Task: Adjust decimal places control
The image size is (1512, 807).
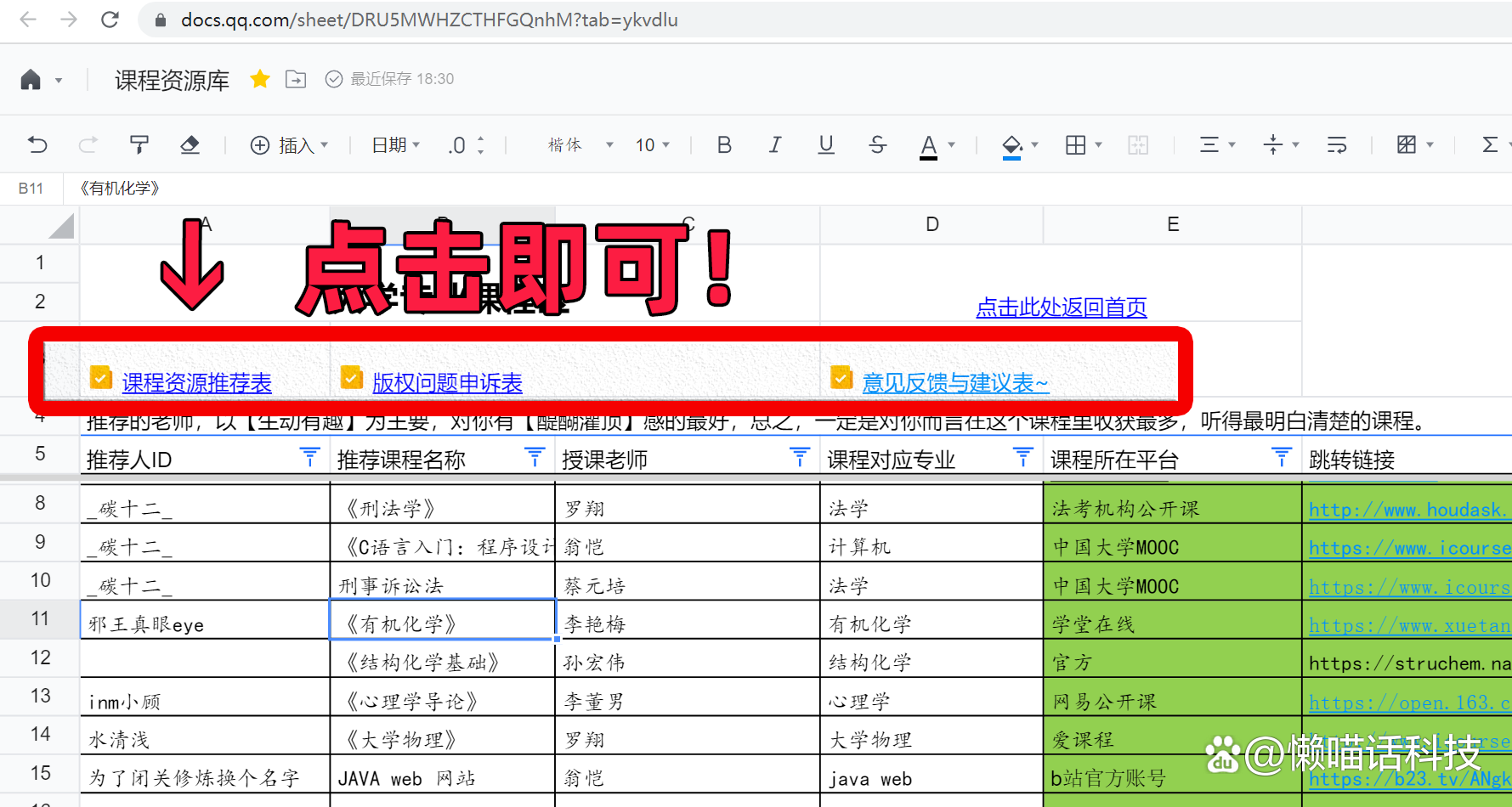Action: (x=467, y=145)
